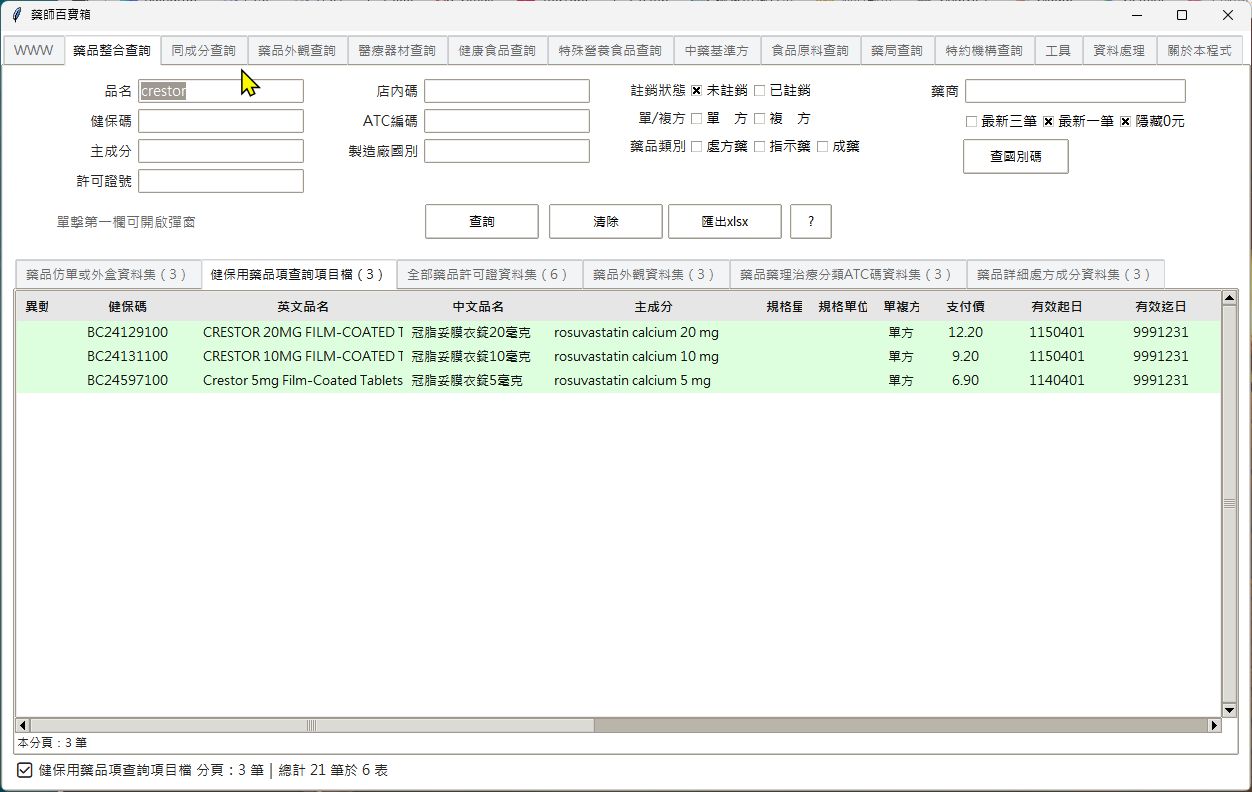Sort by the 健保碼 column header
Screen dimensions: 1252x792
[x=128, y=306]
